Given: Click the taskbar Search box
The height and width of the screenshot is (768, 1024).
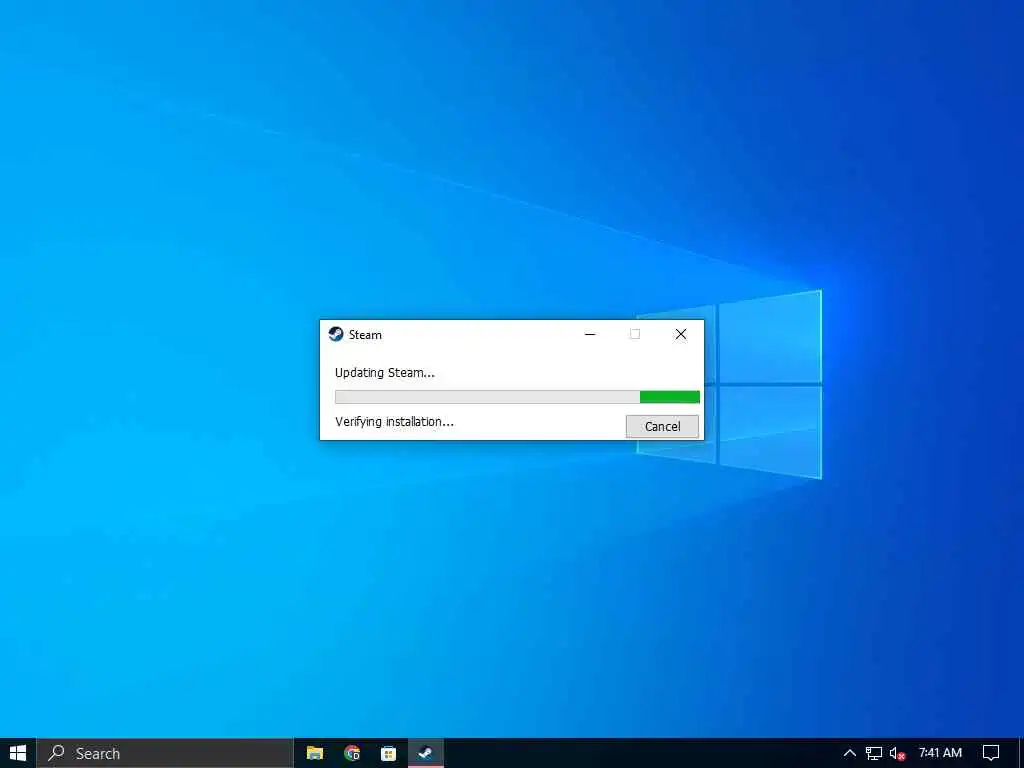Looking at the screenshot, I should [165, 753].
